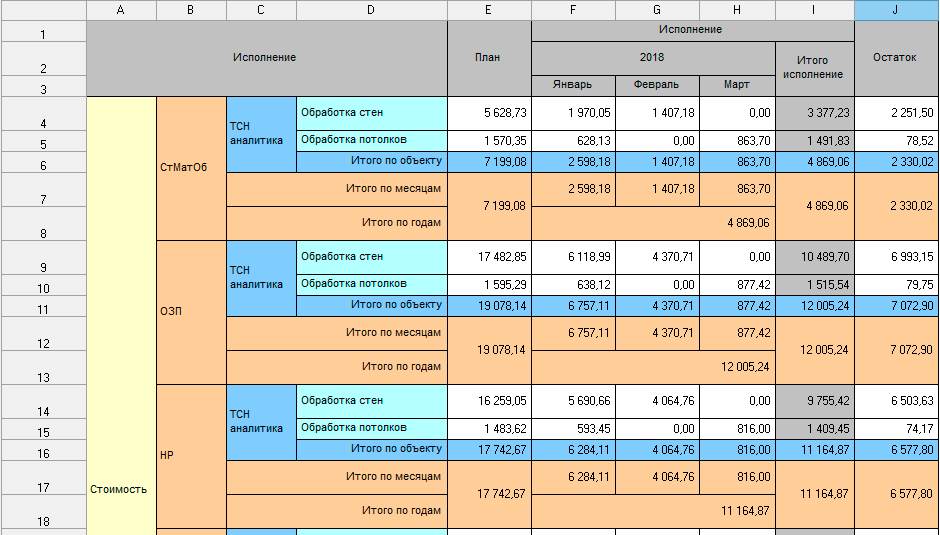Select 'Итого по месяцам' in row 12
The height and width of the screenshot is (535, 940).
(x=337, y=333)
